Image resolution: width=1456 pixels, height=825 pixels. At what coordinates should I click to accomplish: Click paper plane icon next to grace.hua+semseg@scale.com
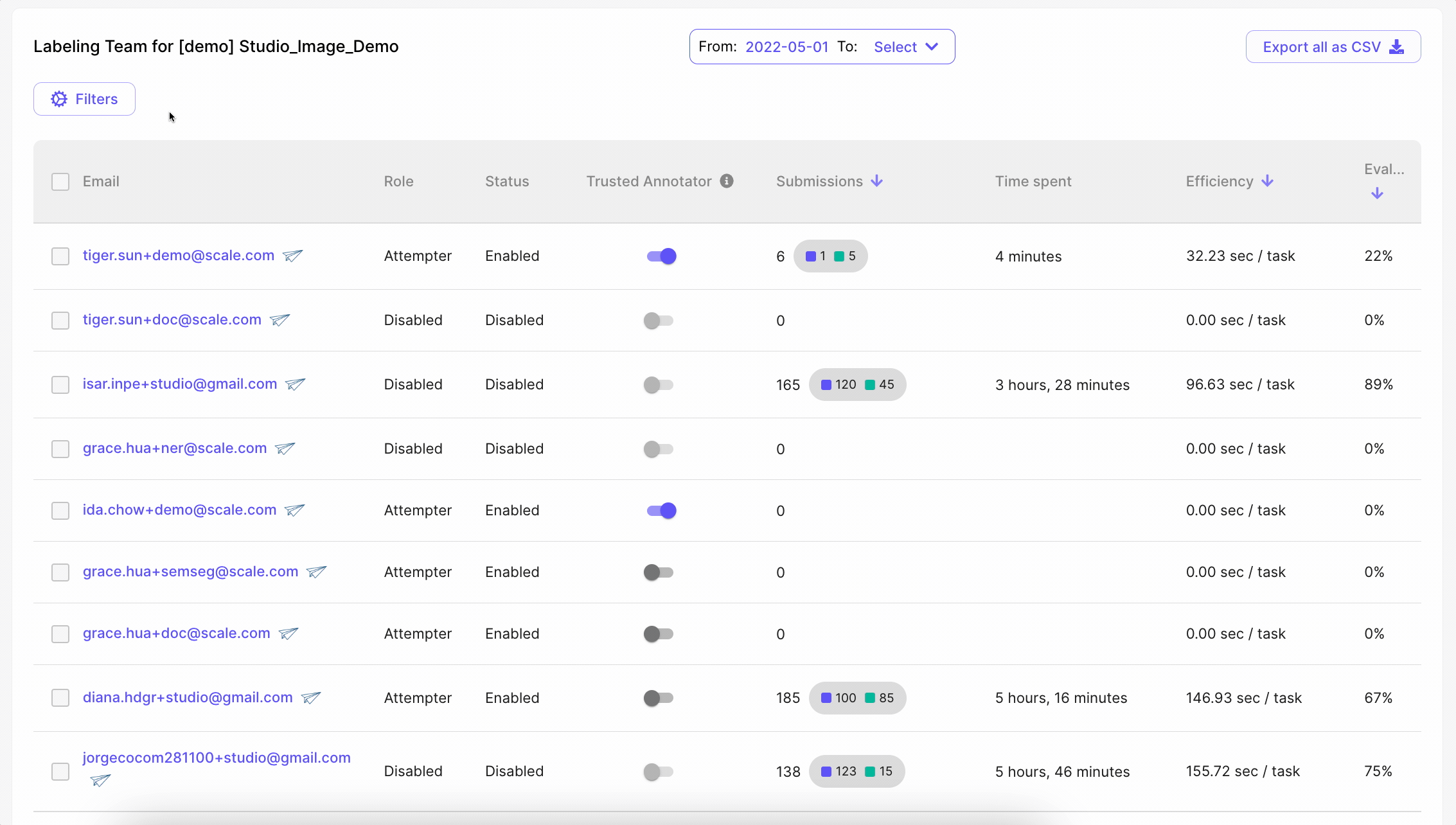point(316,572)
